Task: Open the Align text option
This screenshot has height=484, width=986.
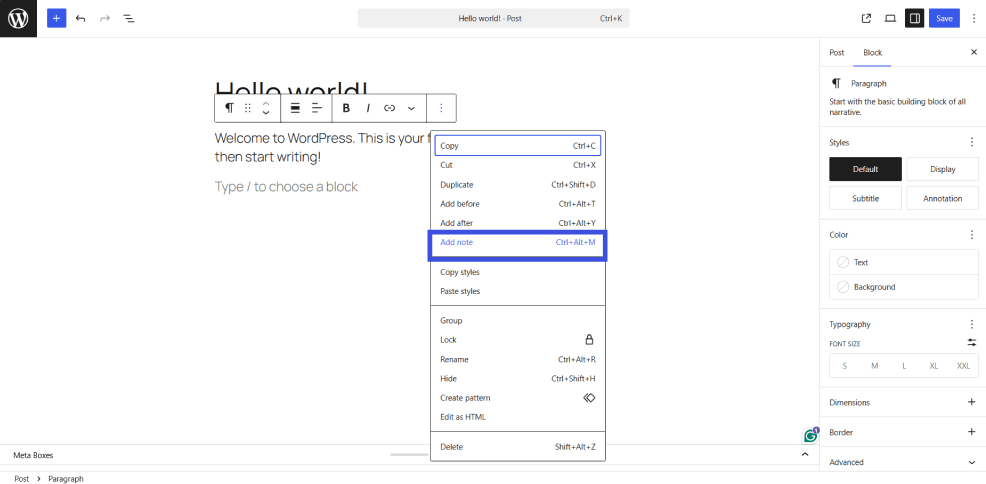Action: (317, 108)
